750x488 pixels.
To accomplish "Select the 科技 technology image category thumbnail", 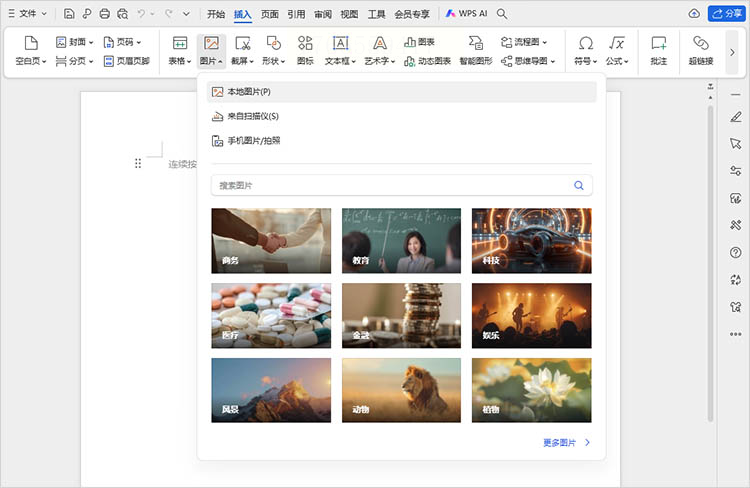I will [x=531, y=240].
